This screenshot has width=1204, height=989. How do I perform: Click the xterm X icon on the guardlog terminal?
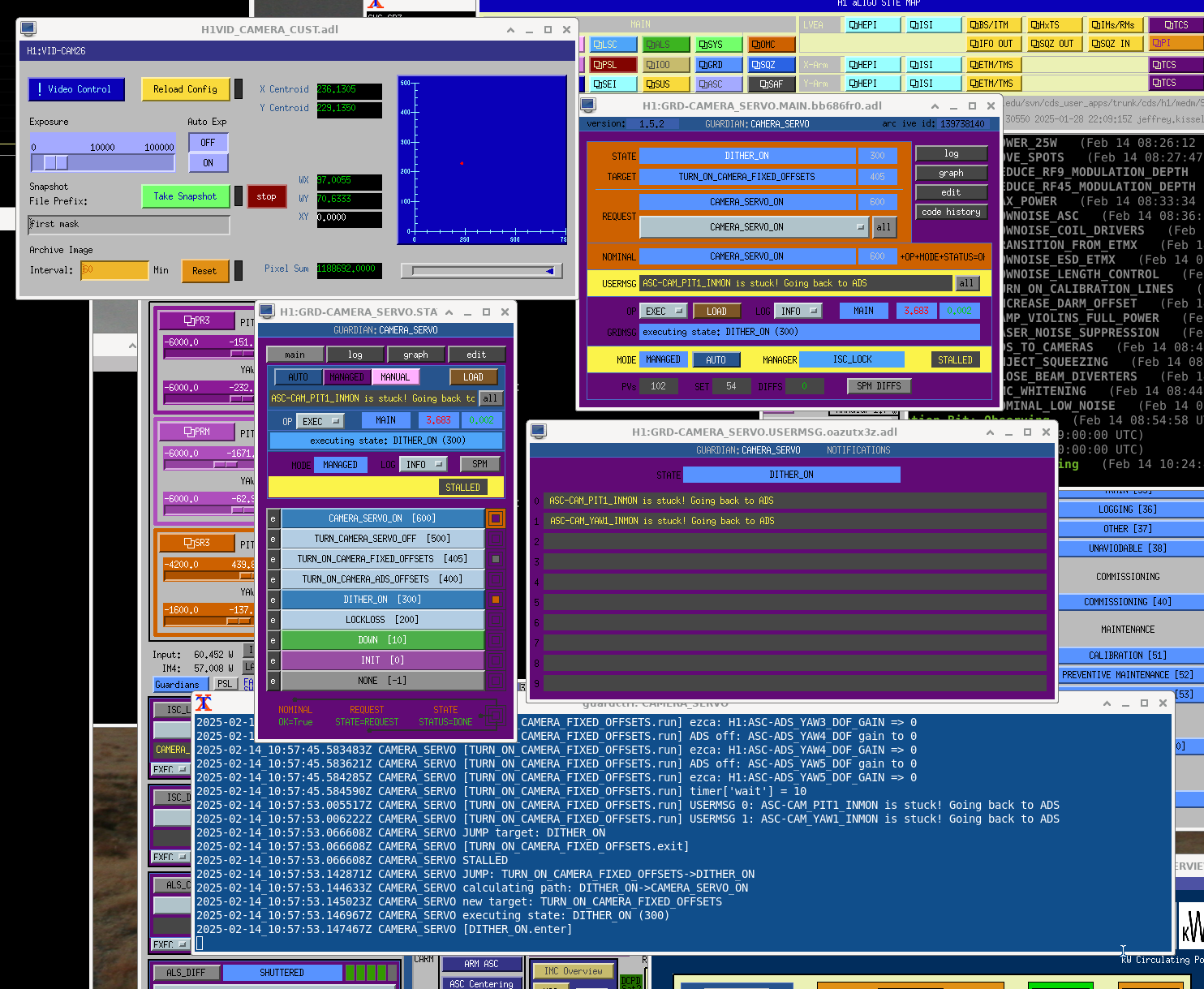click(204, 703)
